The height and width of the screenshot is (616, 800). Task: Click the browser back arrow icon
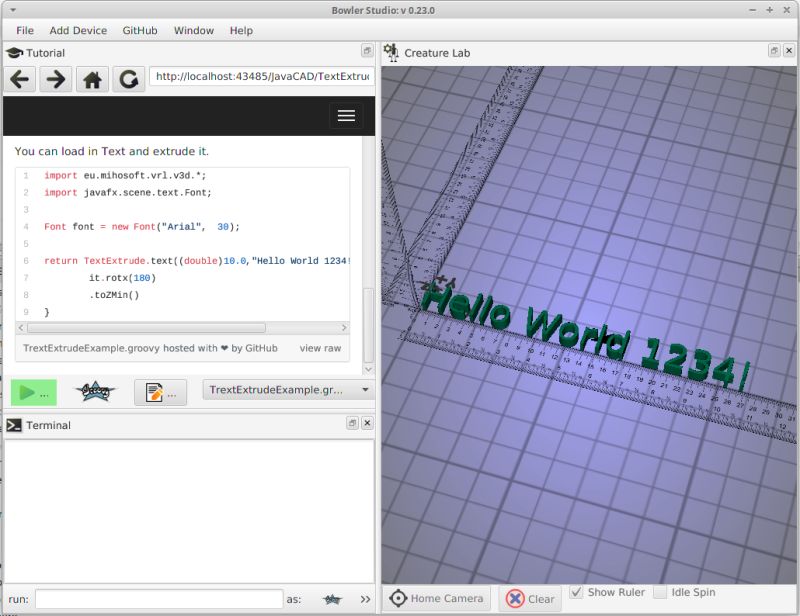[20, 79]
